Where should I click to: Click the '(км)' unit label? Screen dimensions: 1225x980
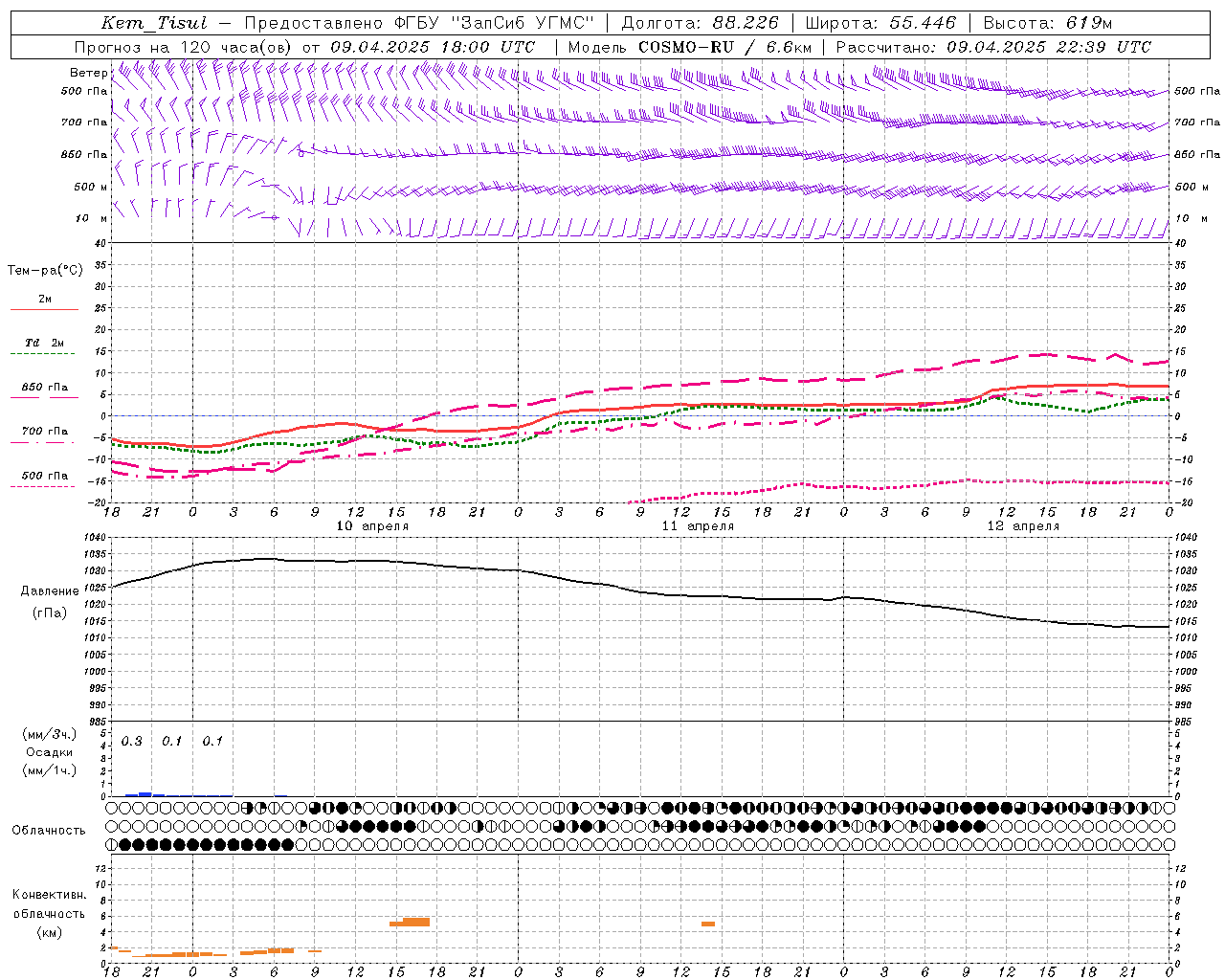[49, 932]
